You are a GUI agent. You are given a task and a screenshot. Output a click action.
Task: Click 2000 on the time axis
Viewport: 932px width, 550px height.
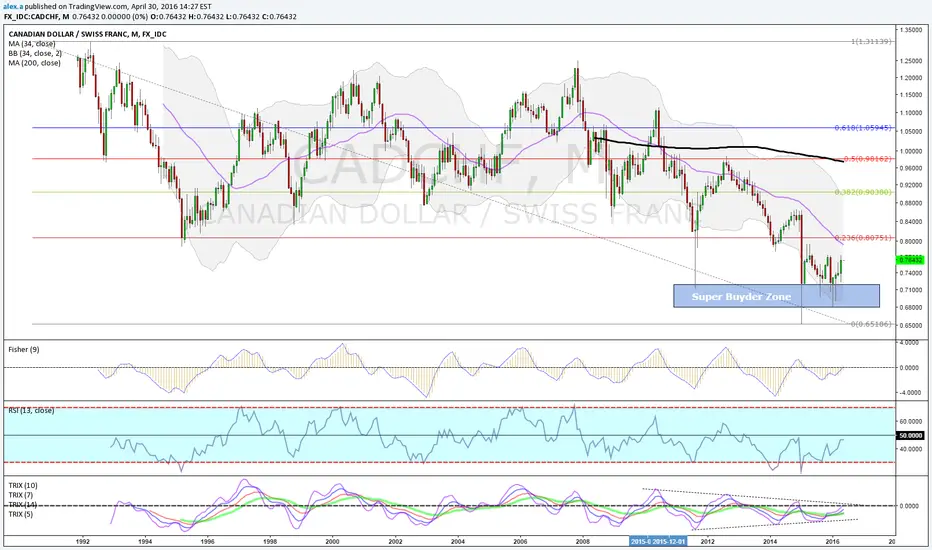pos(332,541)
